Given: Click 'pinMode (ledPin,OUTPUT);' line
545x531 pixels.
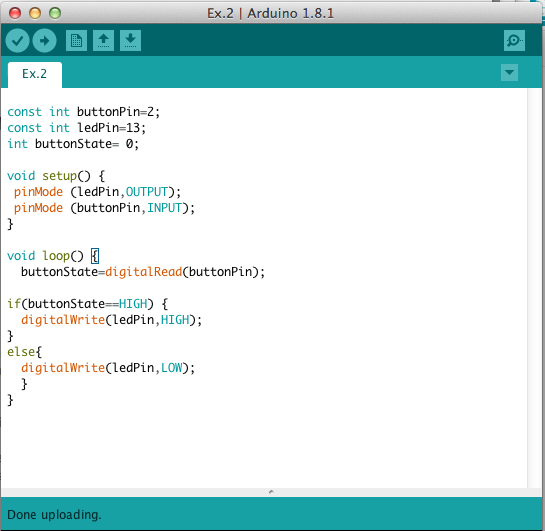Looking at the screenshot, I should pyautogui.click(x=97, y=192).
